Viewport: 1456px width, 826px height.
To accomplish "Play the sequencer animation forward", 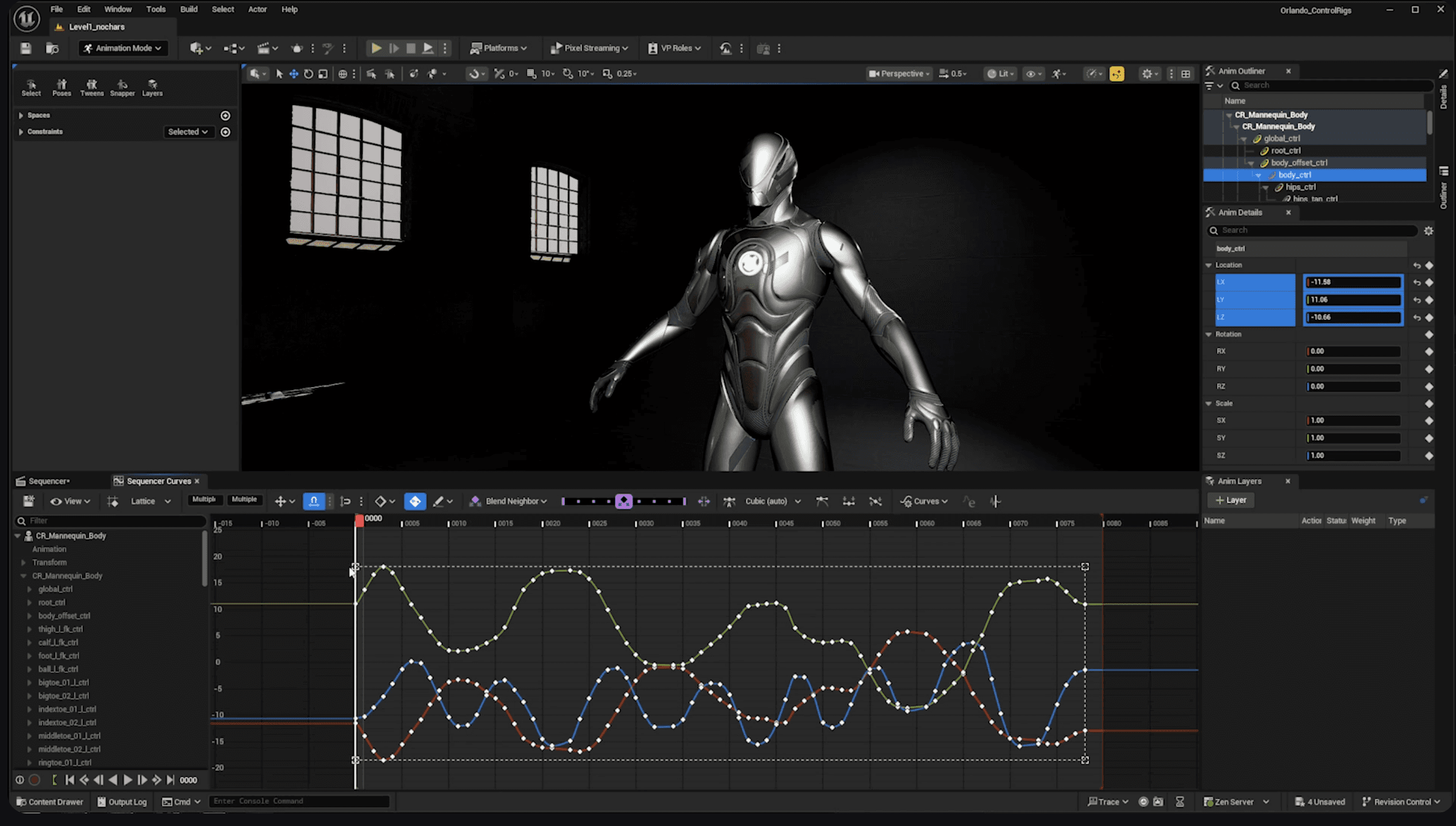I will (x=128, y=780).
